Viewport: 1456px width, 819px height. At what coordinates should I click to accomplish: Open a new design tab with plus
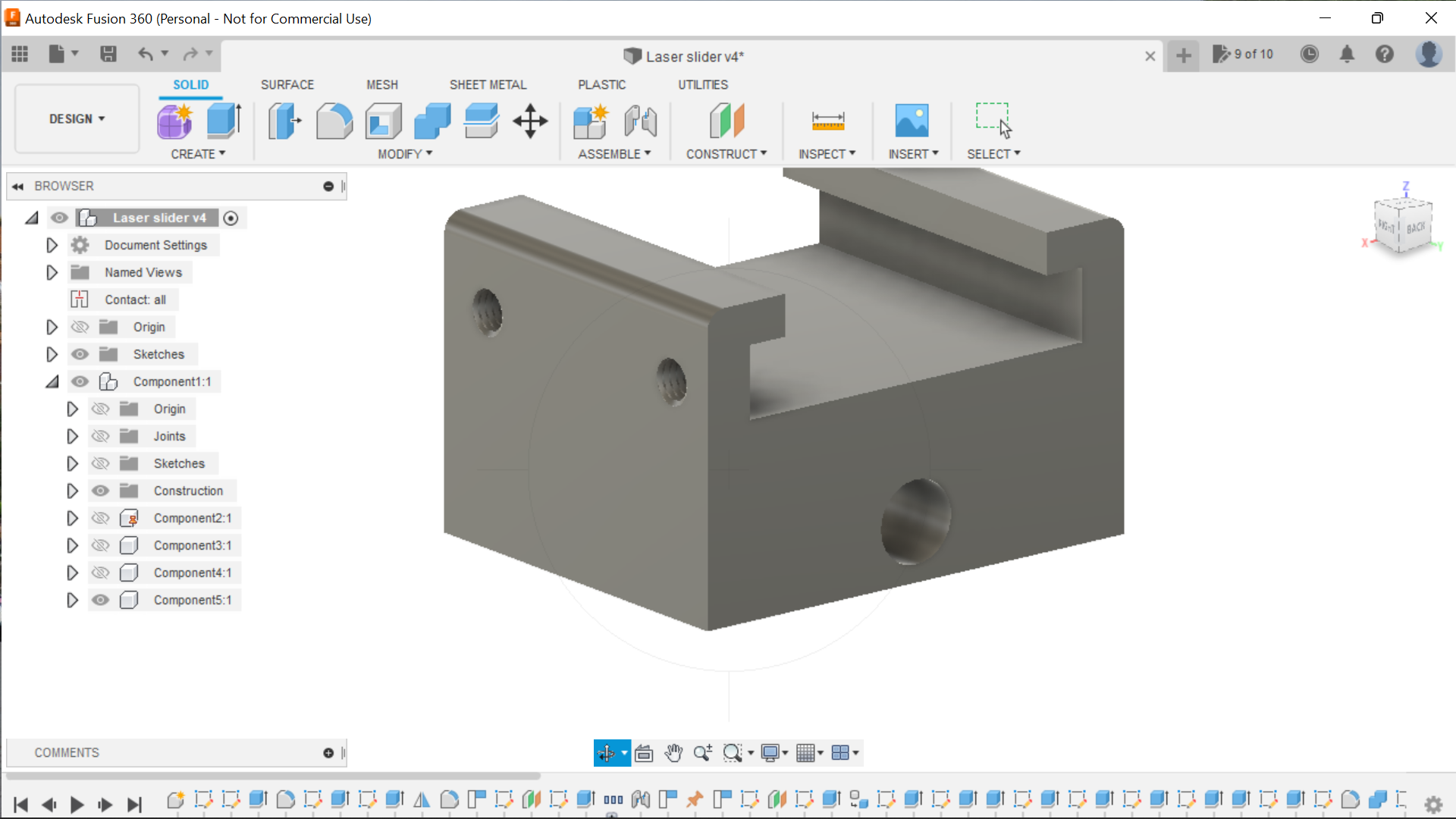pyautogui.click(x=1184, y=55)
